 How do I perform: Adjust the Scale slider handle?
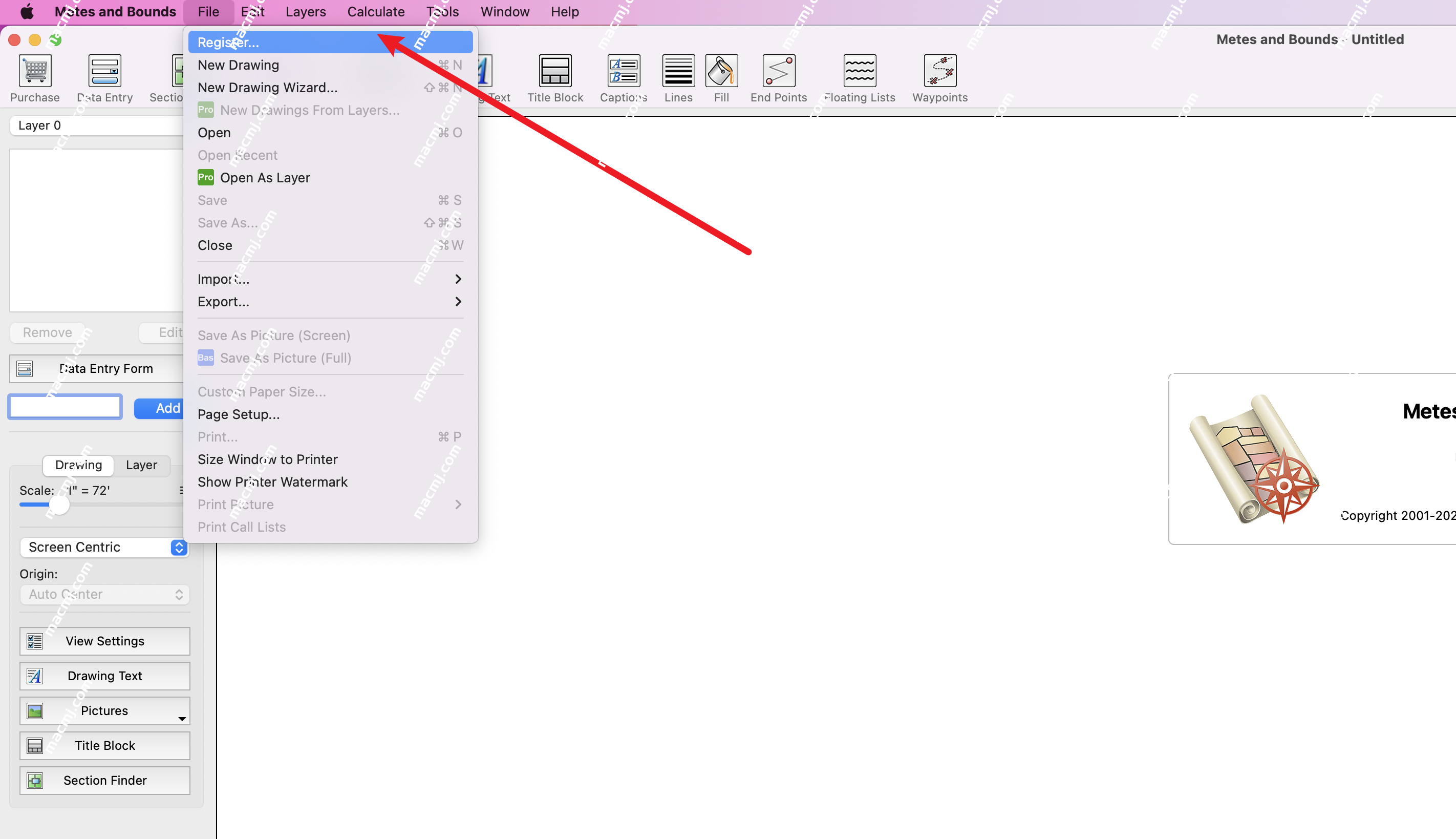59,505
